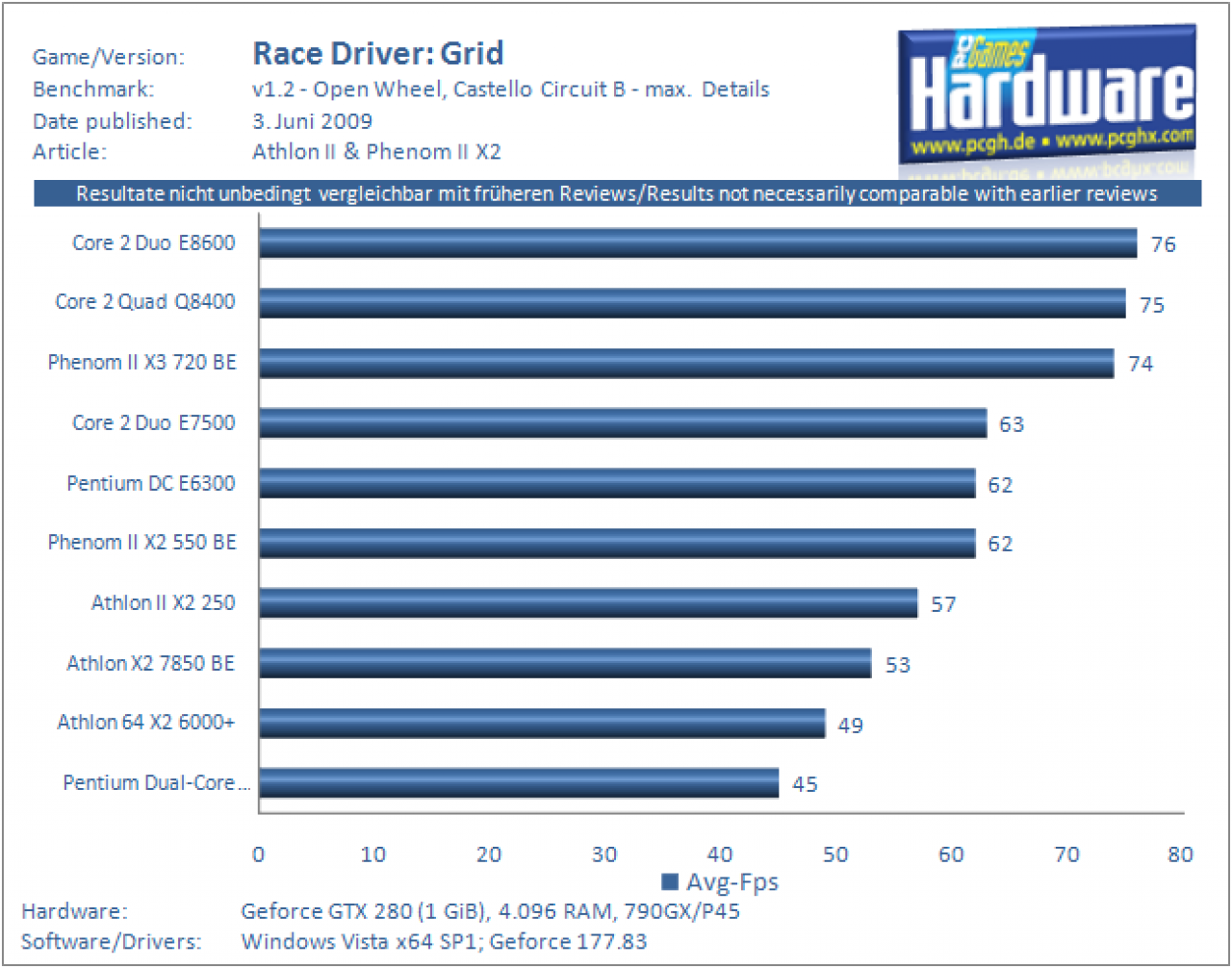The image size is (1232, 968).
Task: Click the 'Avg-Fps' legend text
Action: (732, 882)
